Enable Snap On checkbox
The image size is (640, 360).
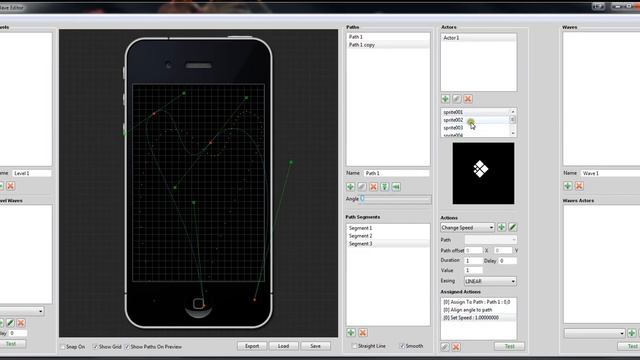(63, 347)
